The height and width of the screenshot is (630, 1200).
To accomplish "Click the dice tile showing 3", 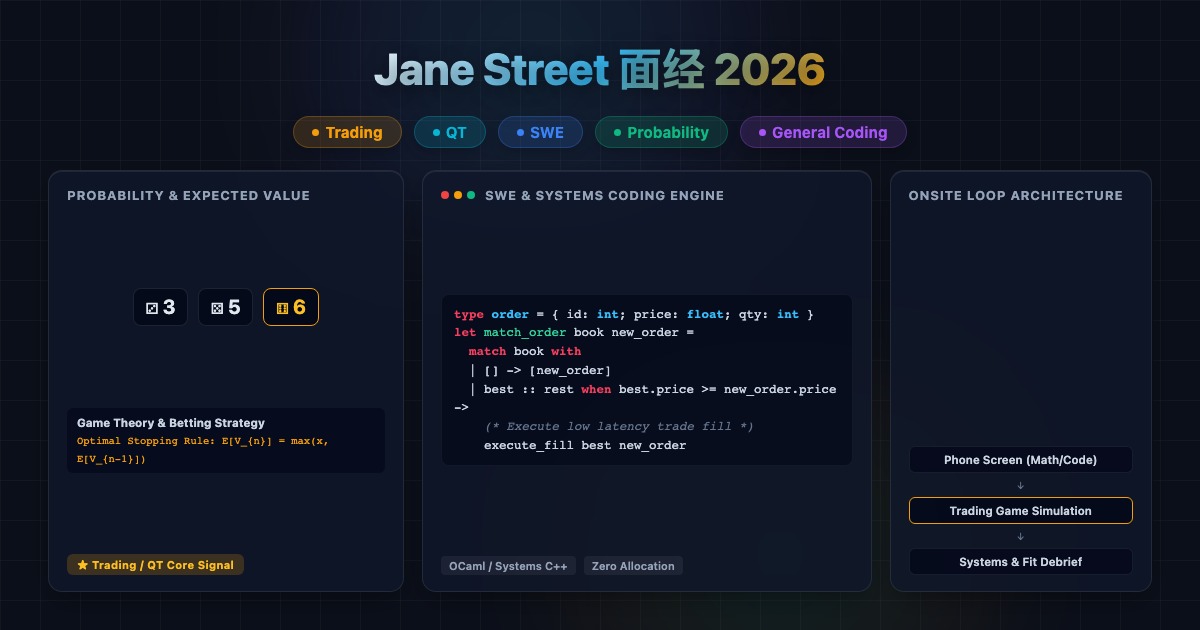I will click(x=161, y=307).
